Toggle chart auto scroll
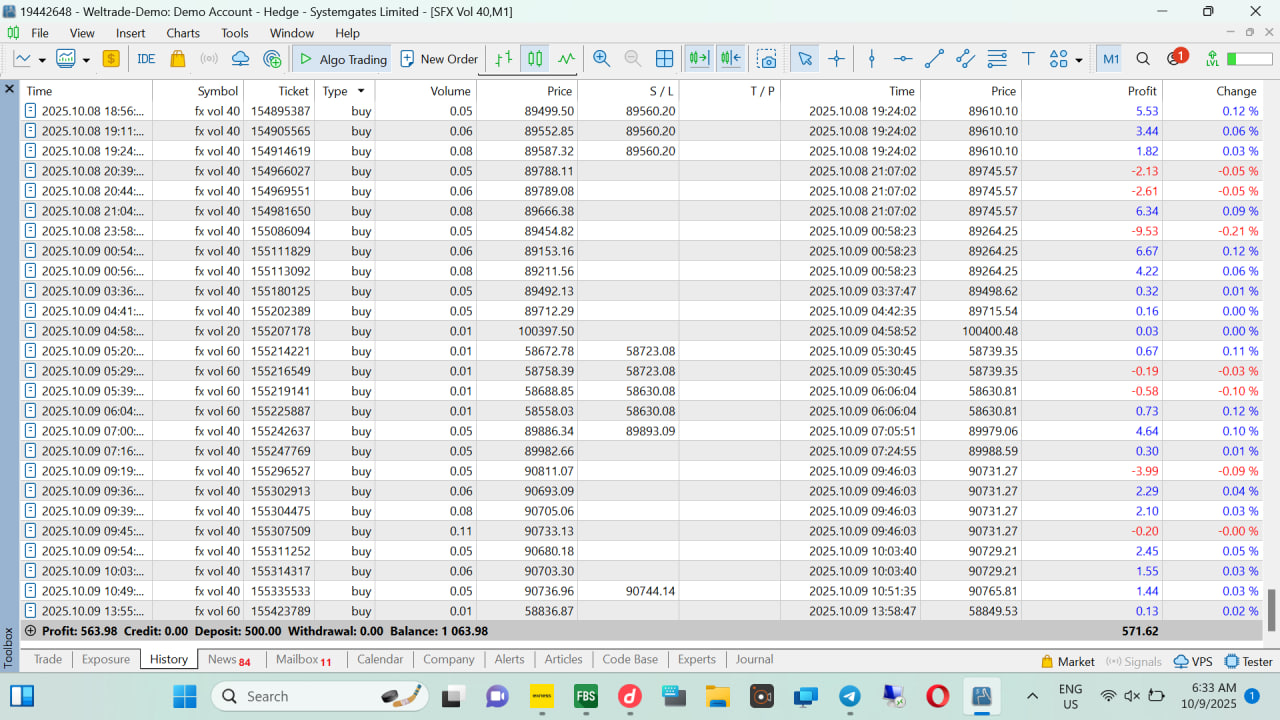1280x720 pixels. [x=698, y=59]
